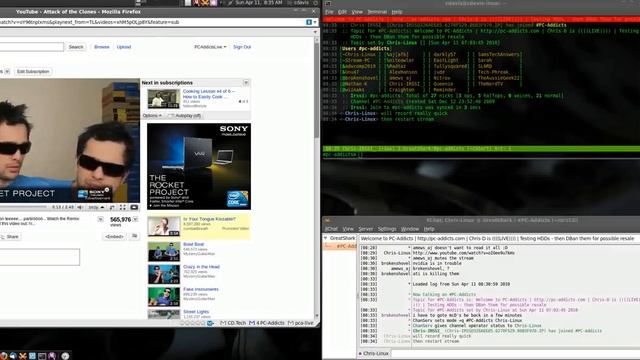
Task: Open the address bar history dropdown arrow
Action: [315, 22]
